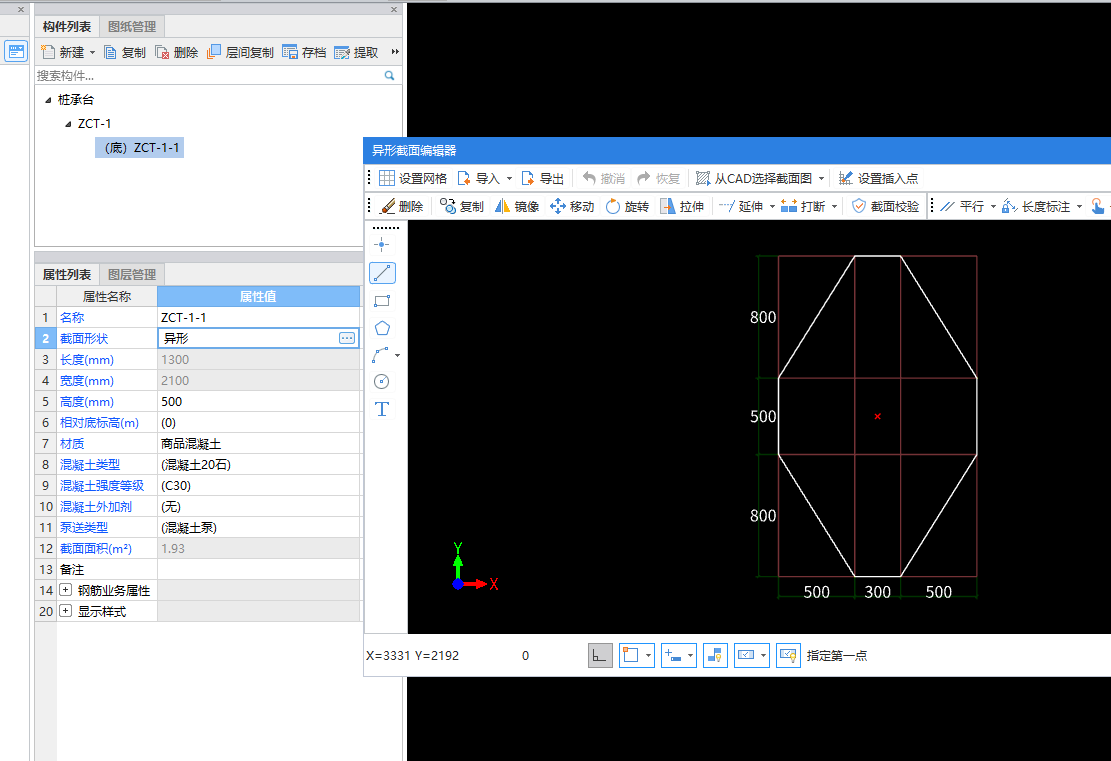Select the circle drawing tool
The height and width of the screenshot is (761, 1111).
(x=382, y=382)
